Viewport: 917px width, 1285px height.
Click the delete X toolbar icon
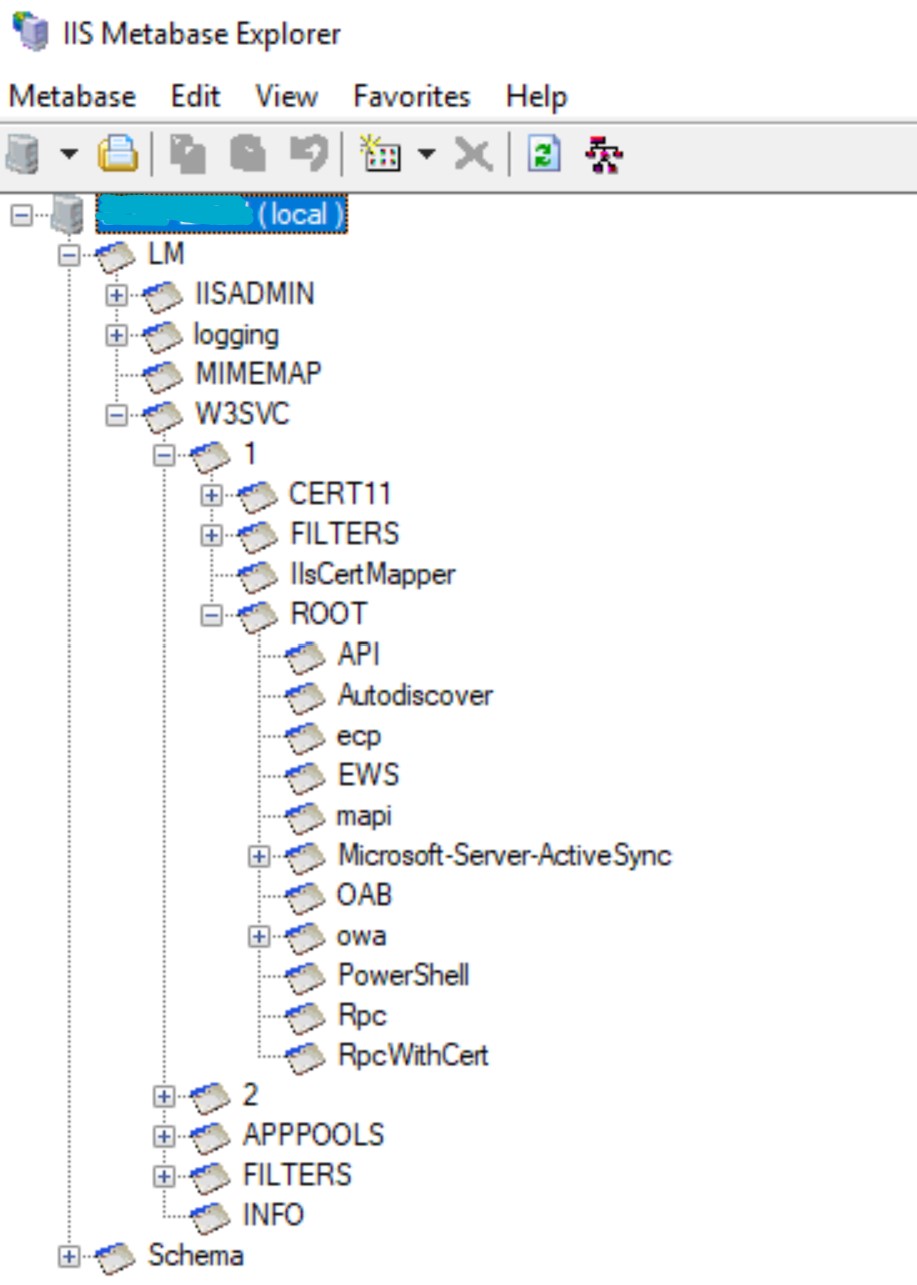472,155
